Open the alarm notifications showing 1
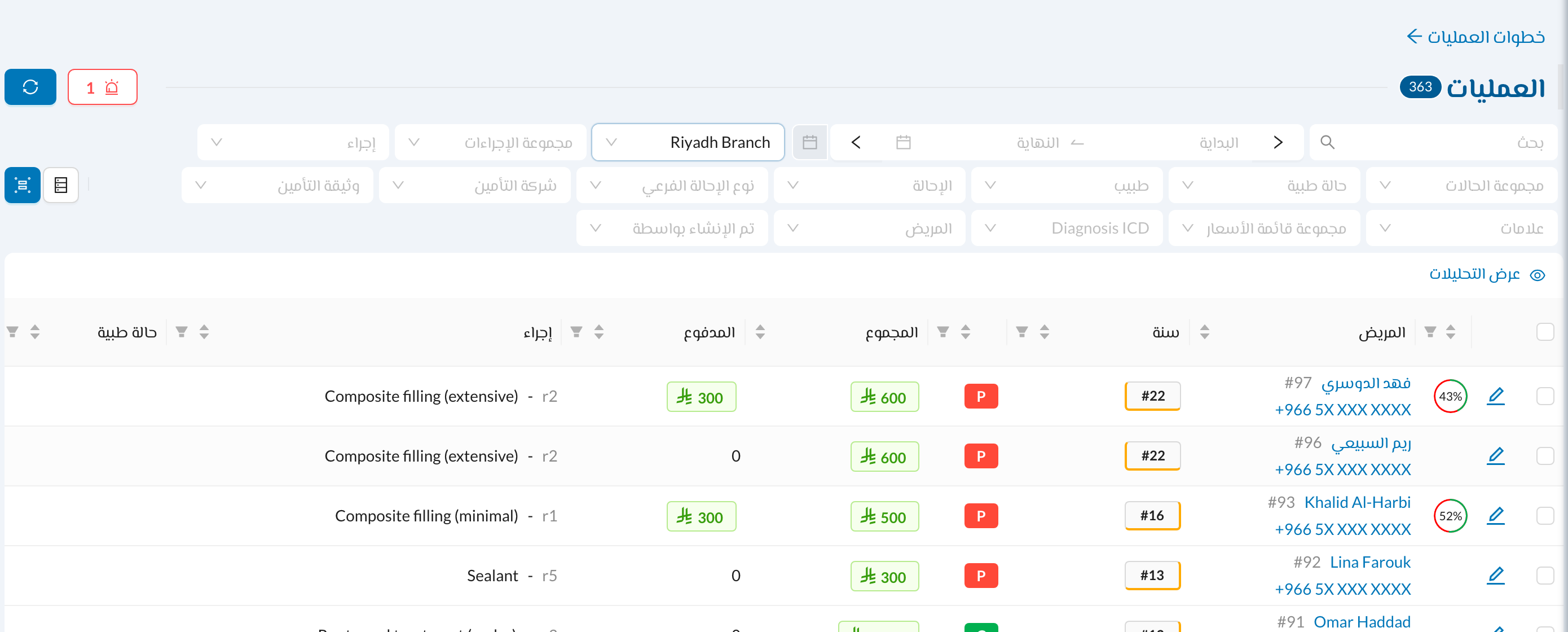This screenshot has height=632, width=1568. [x=102, y=87]
